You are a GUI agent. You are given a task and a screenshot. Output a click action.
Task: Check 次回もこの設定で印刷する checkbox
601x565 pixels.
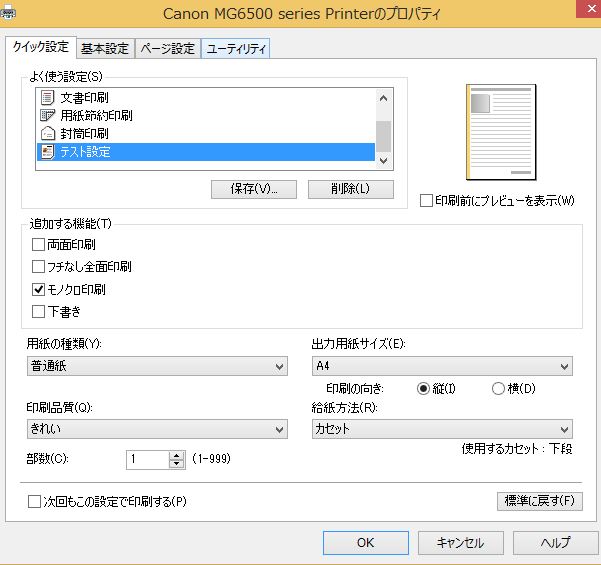coord(34,501)
